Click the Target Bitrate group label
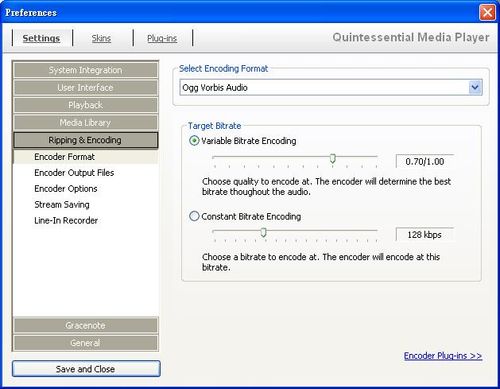The image size is (500, 389). point(214,126)
